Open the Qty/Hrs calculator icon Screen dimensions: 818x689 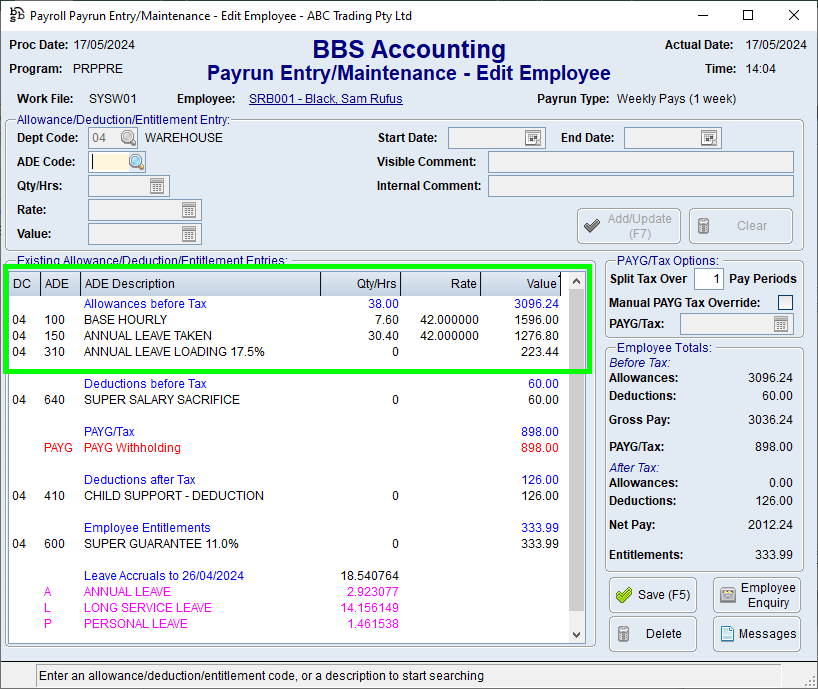[157, 186]
